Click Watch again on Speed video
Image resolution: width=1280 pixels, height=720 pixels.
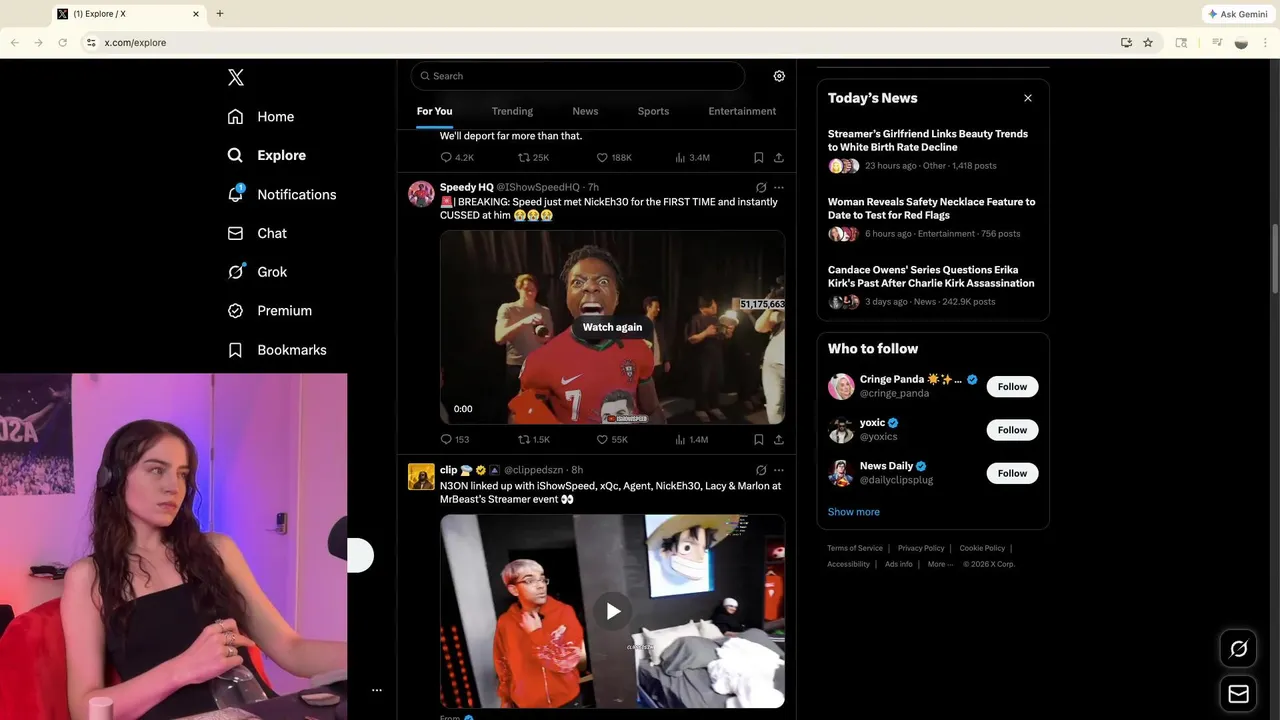tap(612, 327)
